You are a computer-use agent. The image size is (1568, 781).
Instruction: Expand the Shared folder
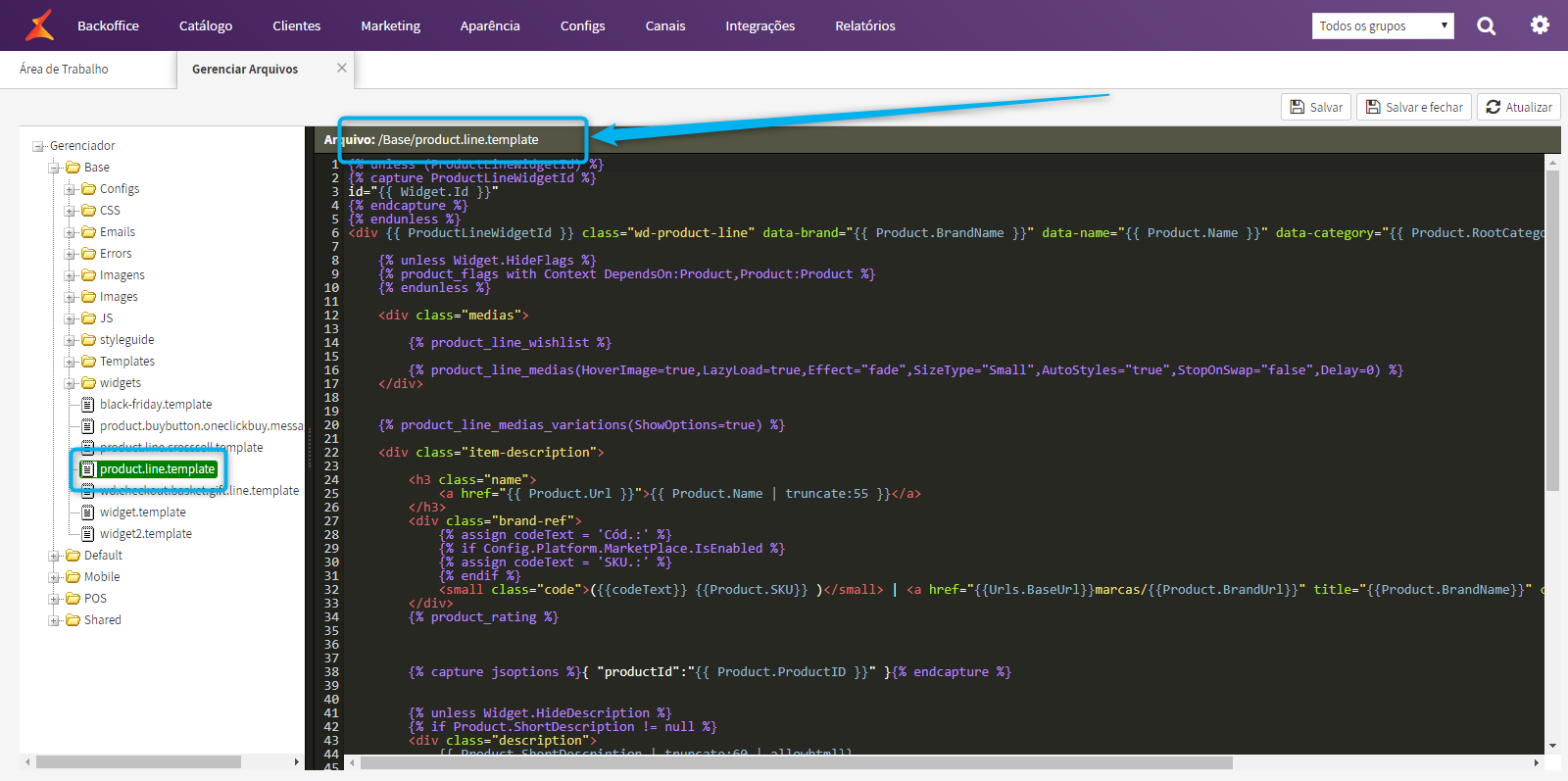point(55,620)
